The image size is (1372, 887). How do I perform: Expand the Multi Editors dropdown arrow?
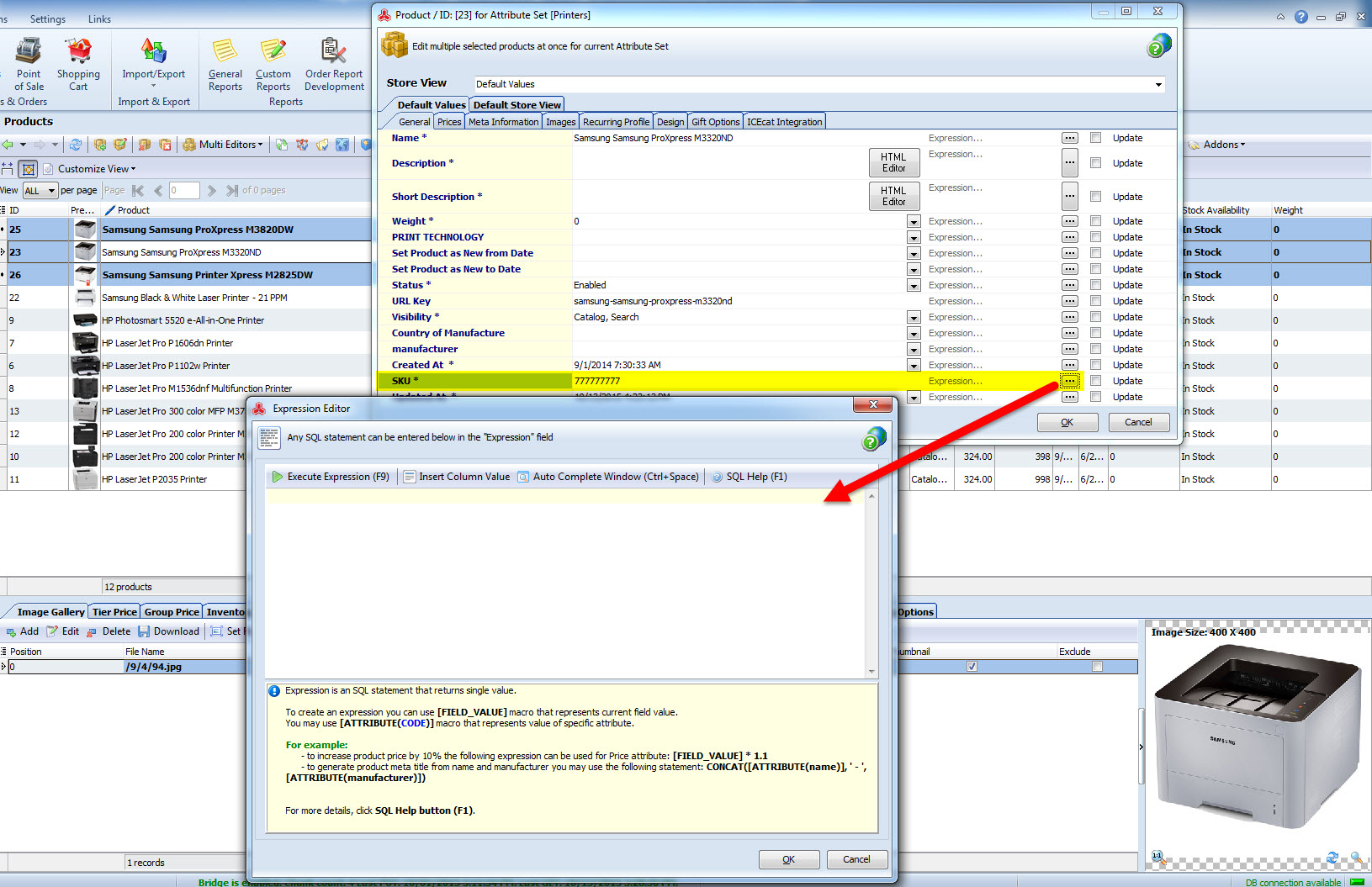(260, 145)
